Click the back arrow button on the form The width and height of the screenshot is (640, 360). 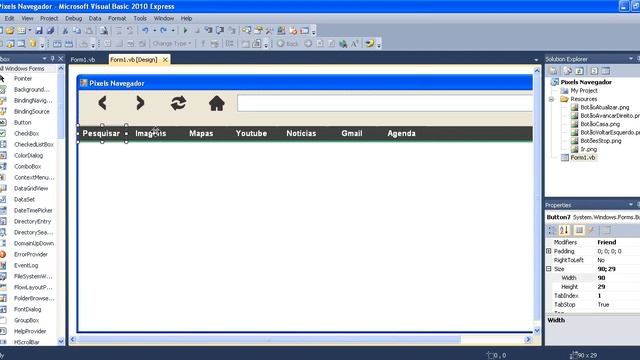point(102,103)
